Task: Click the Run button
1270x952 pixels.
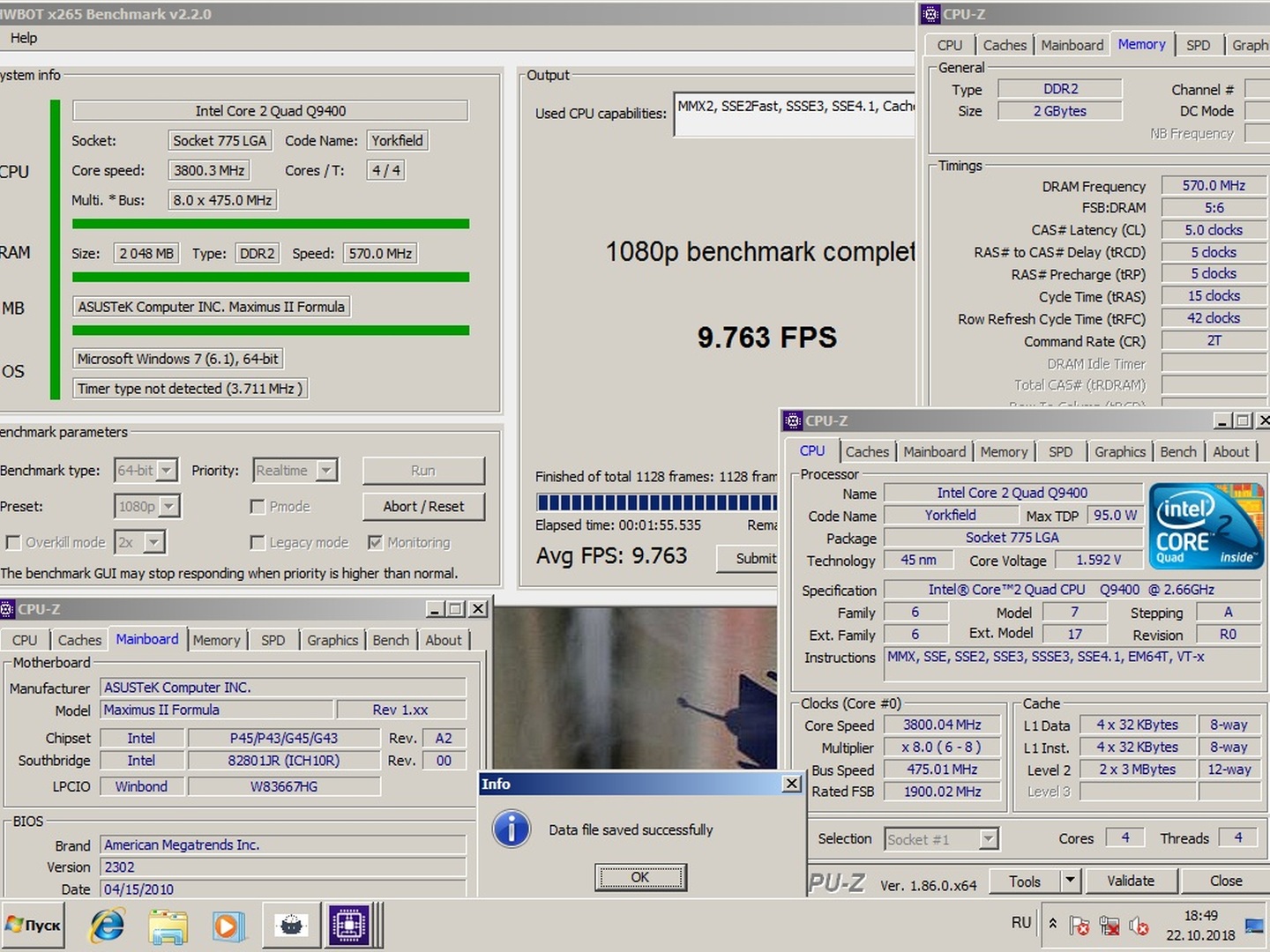Action: tap(423, 471)
